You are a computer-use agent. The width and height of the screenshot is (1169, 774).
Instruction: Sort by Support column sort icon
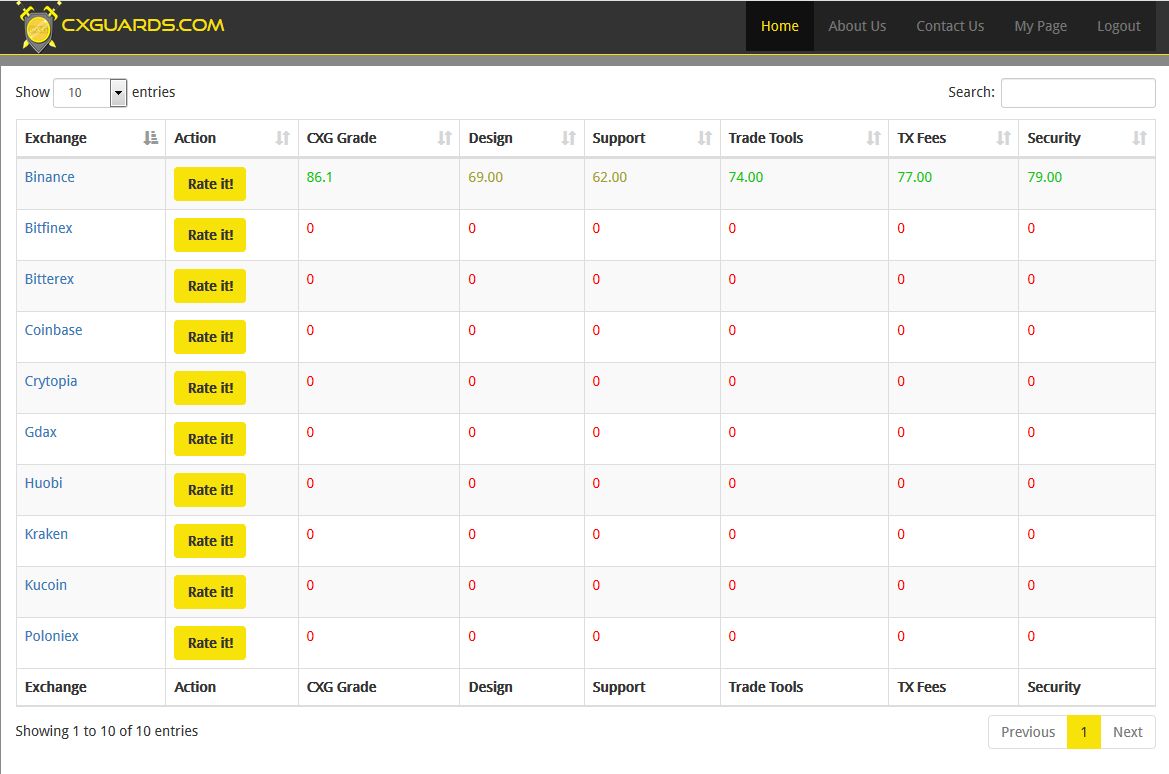tap(705, 138)
